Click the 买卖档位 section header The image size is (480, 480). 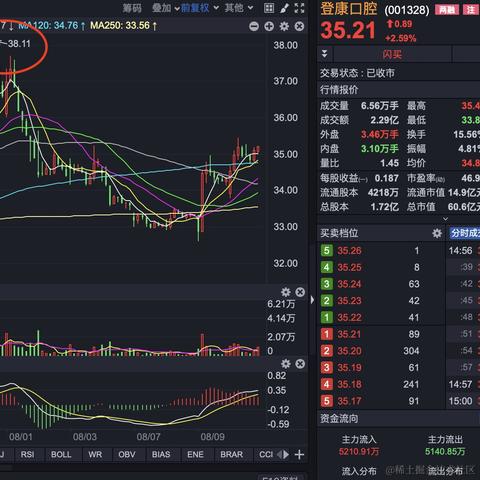click(x=339, y=233)
